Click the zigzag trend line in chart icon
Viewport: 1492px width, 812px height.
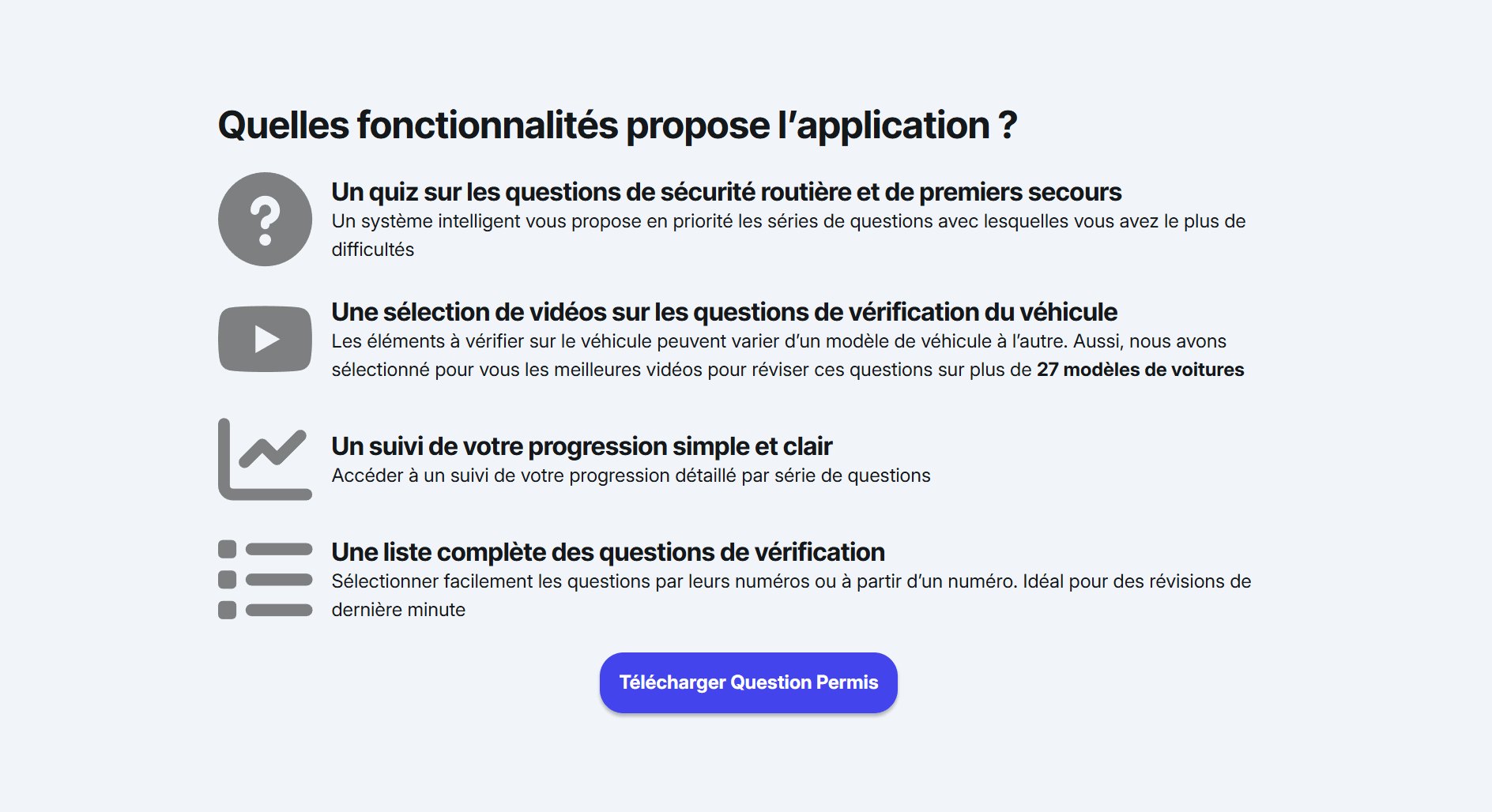pos(273,449)
